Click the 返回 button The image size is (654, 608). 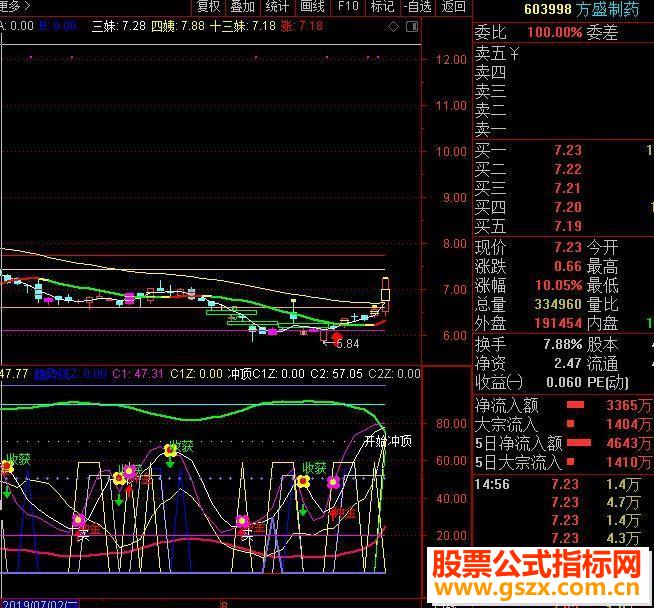click(x=453, y=6)
